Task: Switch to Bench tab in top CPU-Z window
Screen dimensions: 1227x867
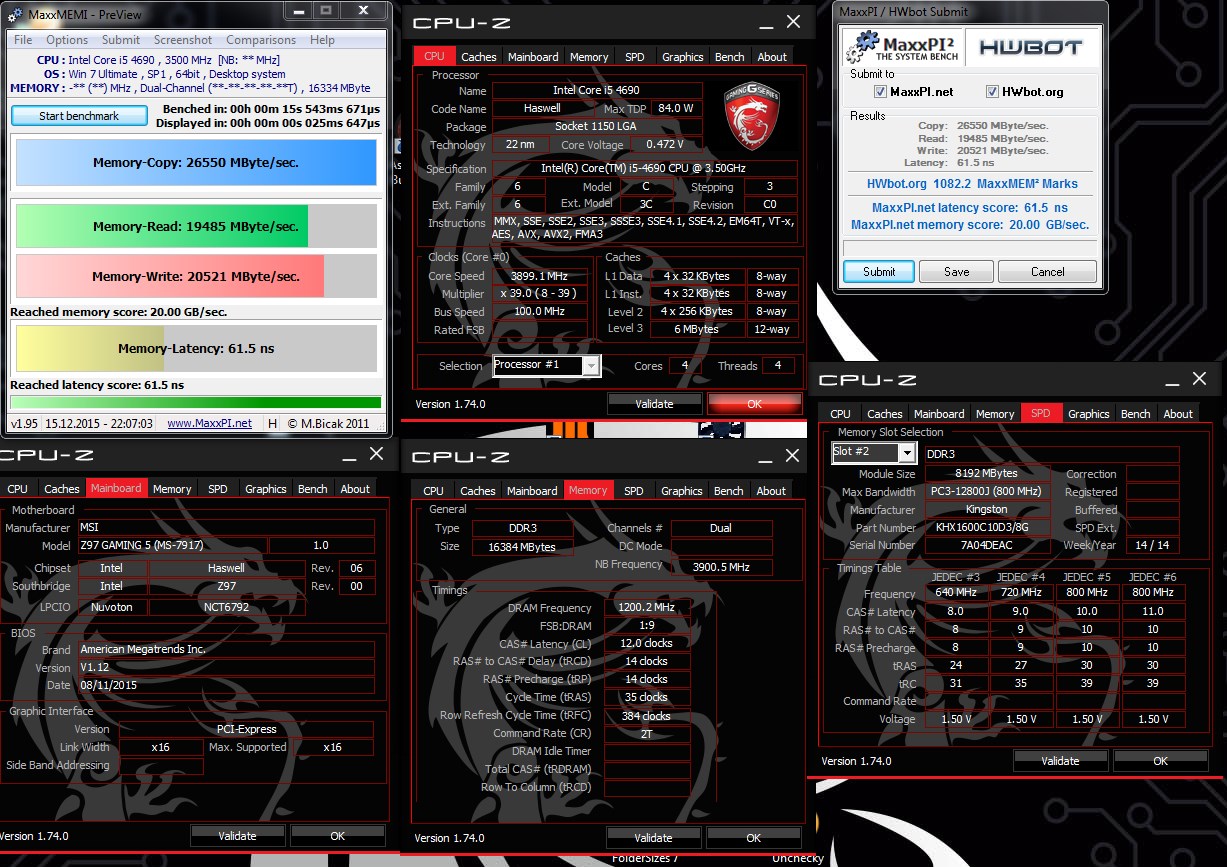Action: (x=730, y=57)
